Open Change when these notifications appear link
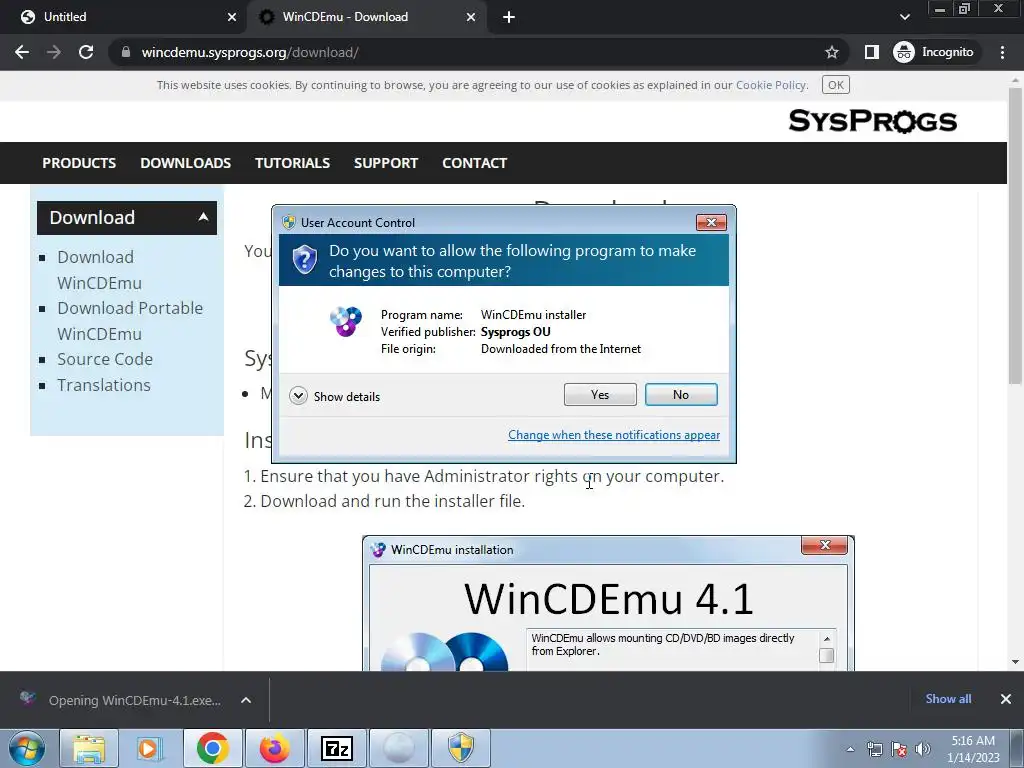Image resolution: width=1024 pixels, height=768 pixels. click(x=614, y=435)
